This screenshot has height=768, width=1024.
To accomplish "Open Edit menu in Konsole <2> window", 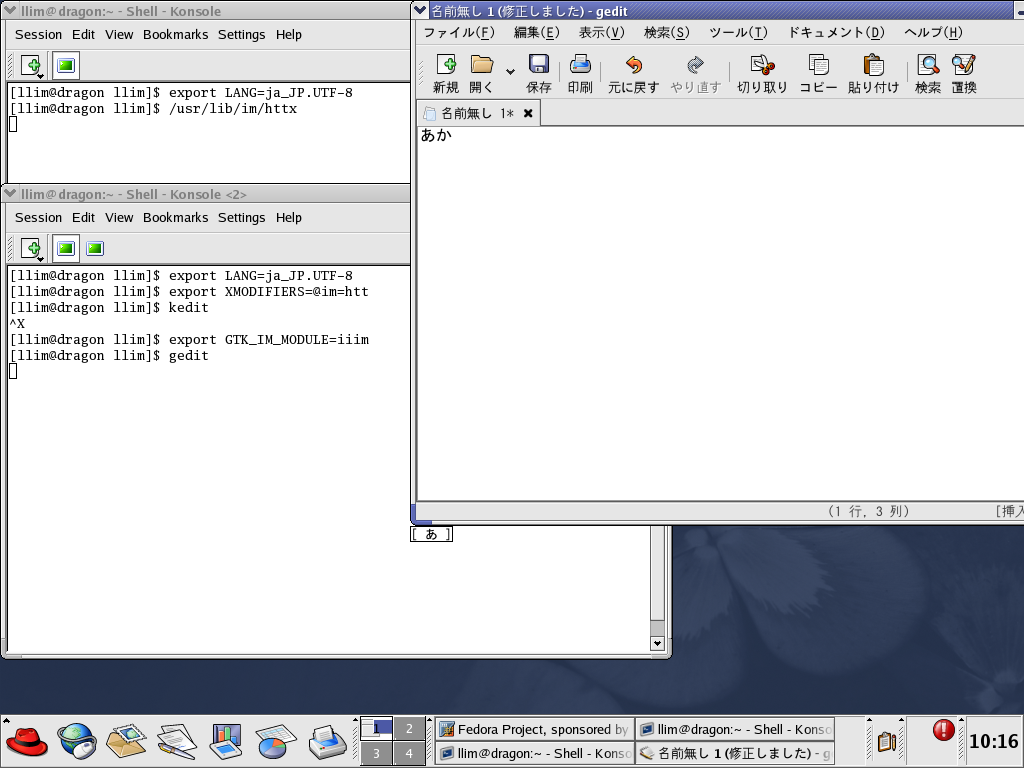I will 83,217.
